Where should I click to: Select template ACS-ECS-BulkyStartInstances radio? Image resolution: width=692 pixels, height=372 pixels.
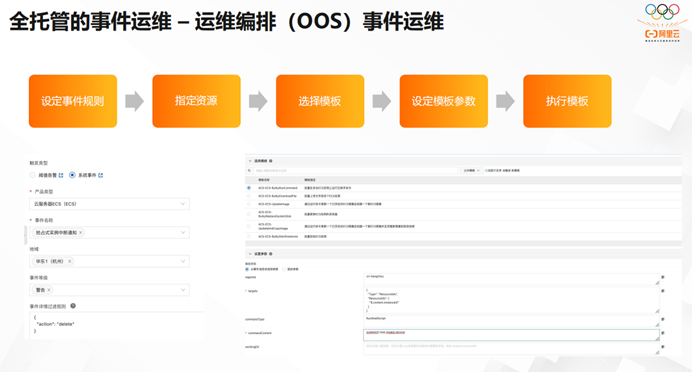click(x=249, y=237)
